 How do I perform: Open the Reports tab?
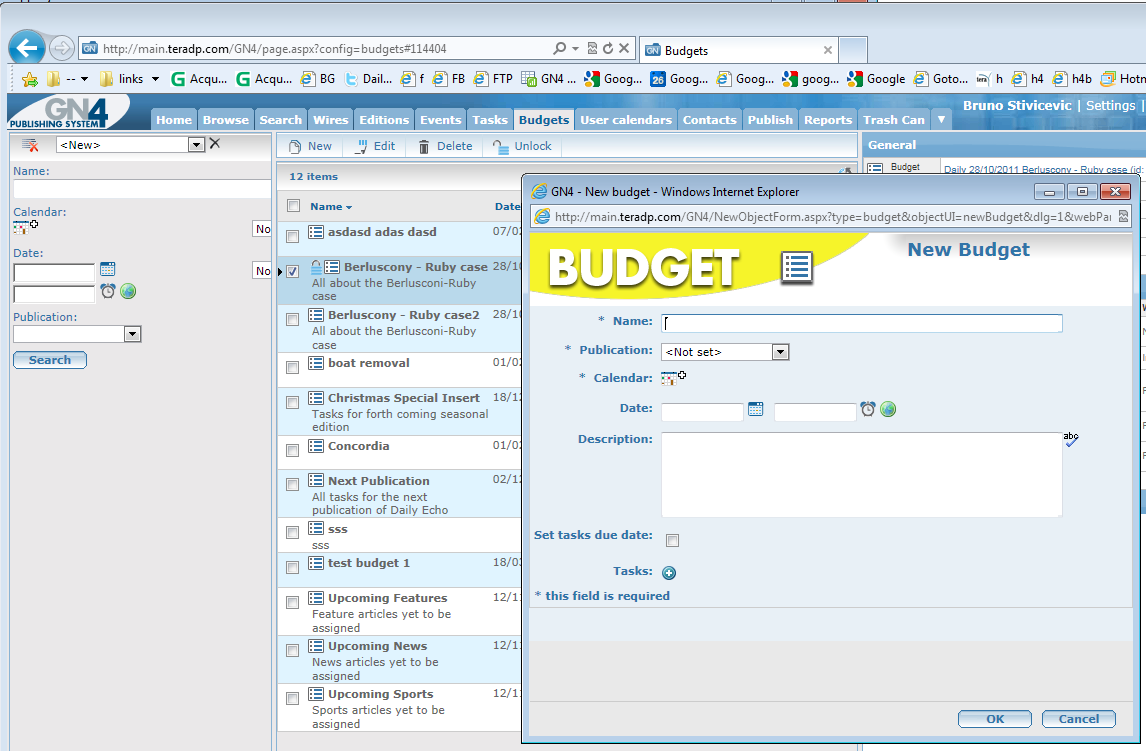point(828,120)
